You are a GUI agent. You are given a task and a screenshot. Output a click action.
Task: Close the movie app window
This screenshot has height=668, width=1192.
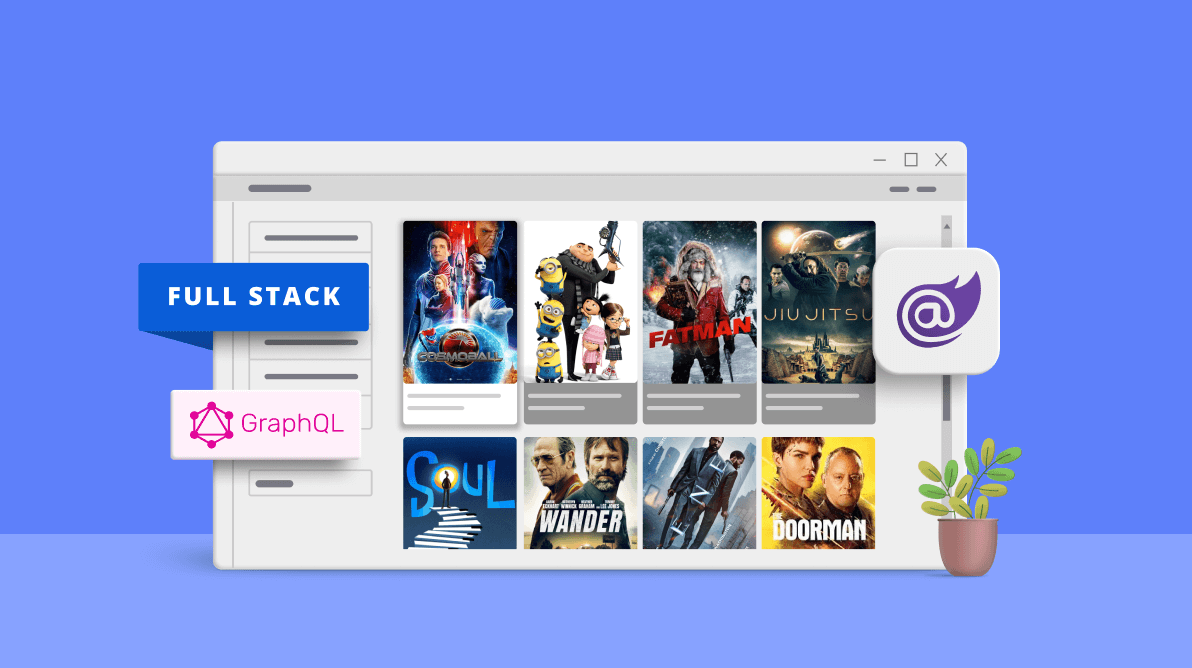pyautogui.click(x=941, y=160)
